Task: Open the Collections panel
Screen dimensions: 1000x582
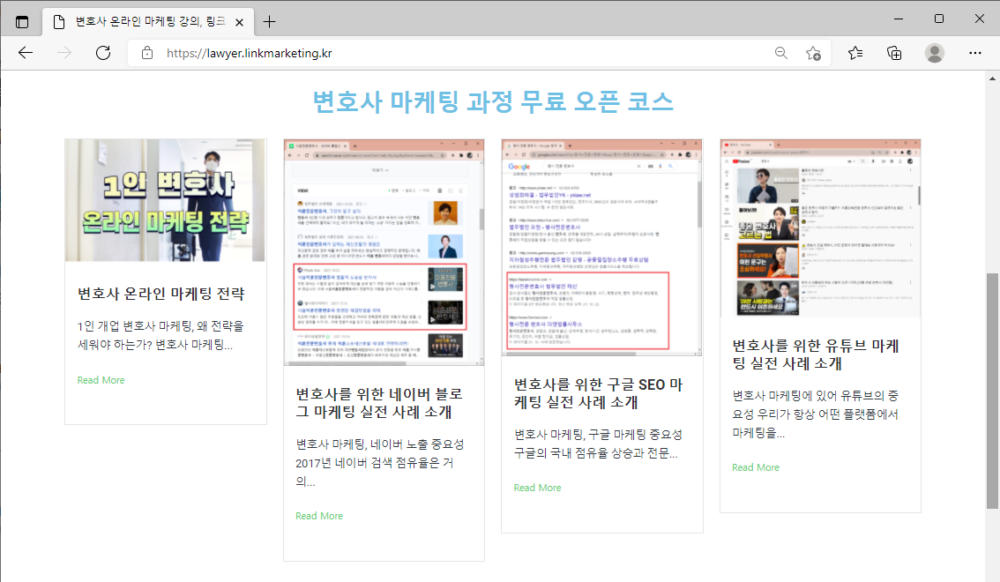Action: pos(894,53)
